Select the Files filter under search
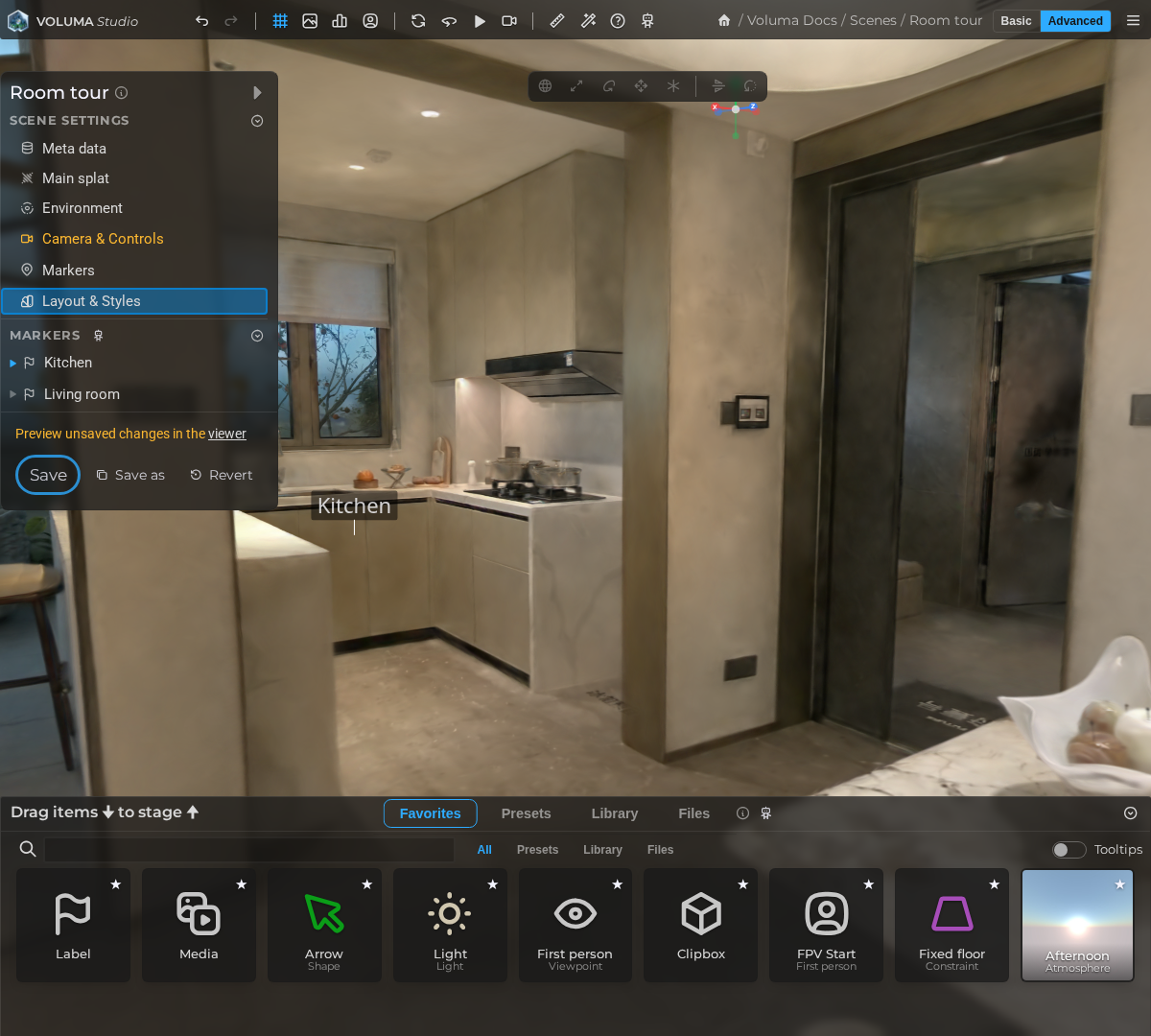 pos(660,850)
